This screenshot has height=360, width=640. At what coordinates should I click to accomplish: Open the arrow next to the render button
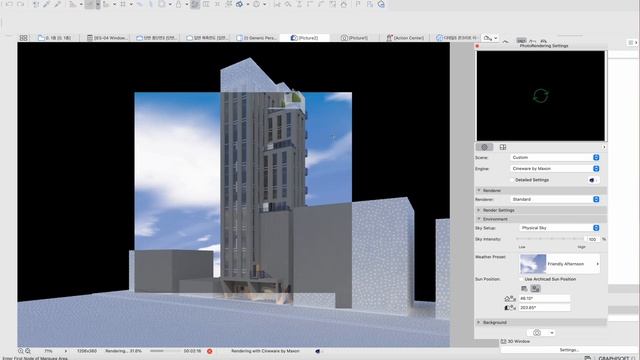tap(552, 333)
